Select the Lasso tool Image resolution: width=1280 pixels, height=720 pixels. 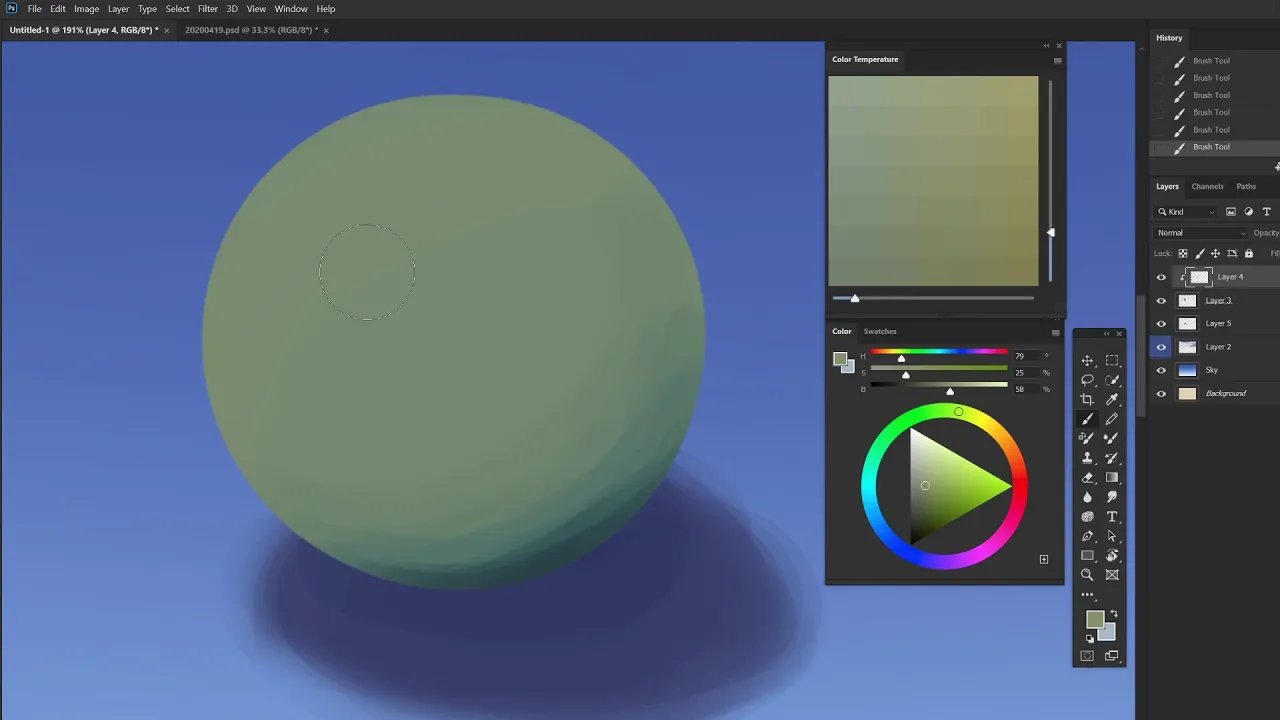tap(1087, 380)
